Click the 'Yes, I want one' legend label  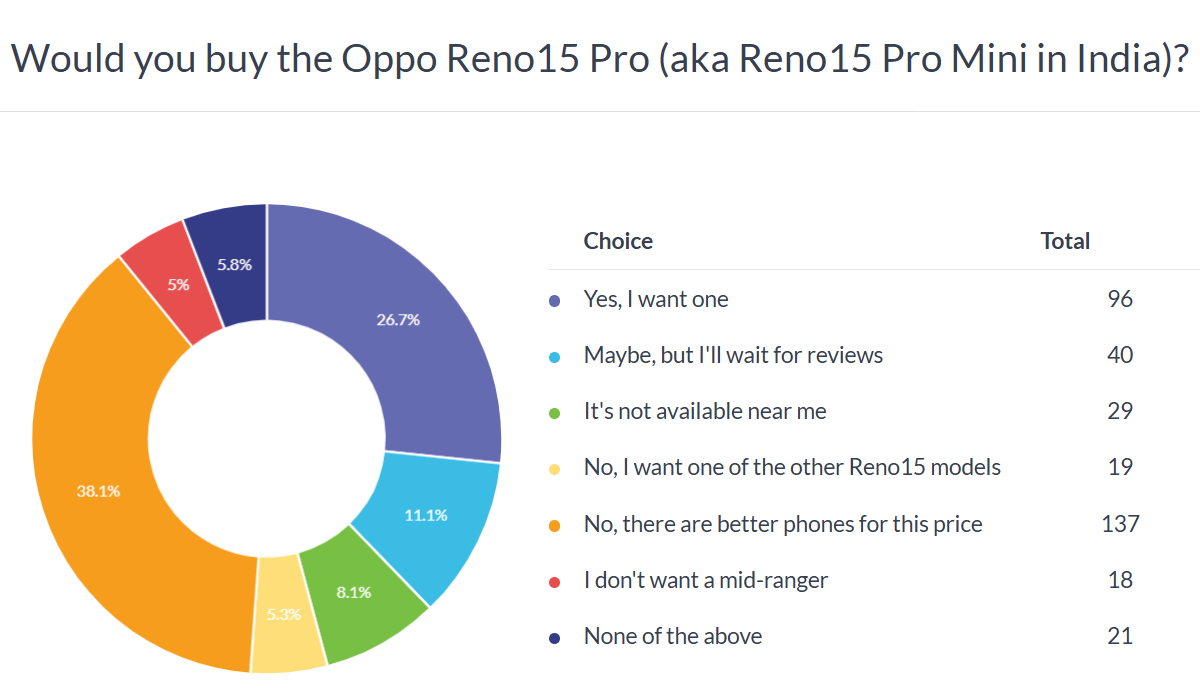coord(656,299)
